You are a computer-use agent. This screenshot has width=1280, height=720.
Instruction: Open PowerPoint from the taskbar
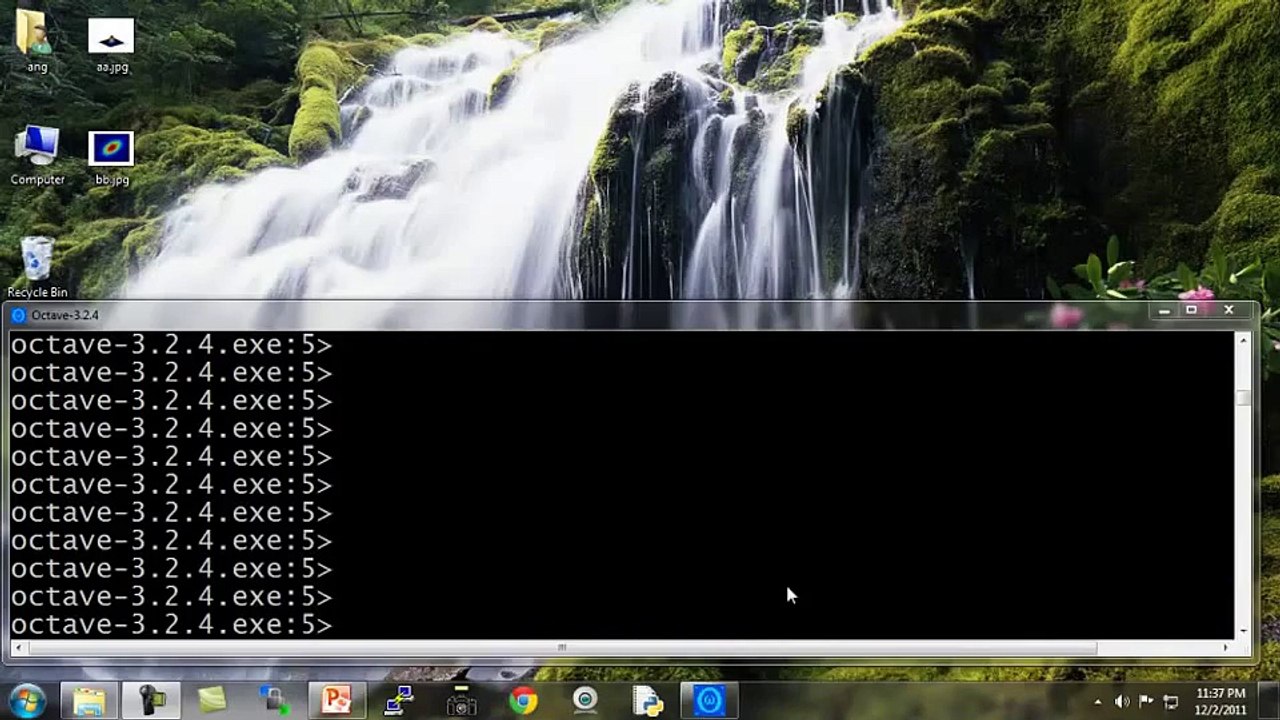(336, 700)
